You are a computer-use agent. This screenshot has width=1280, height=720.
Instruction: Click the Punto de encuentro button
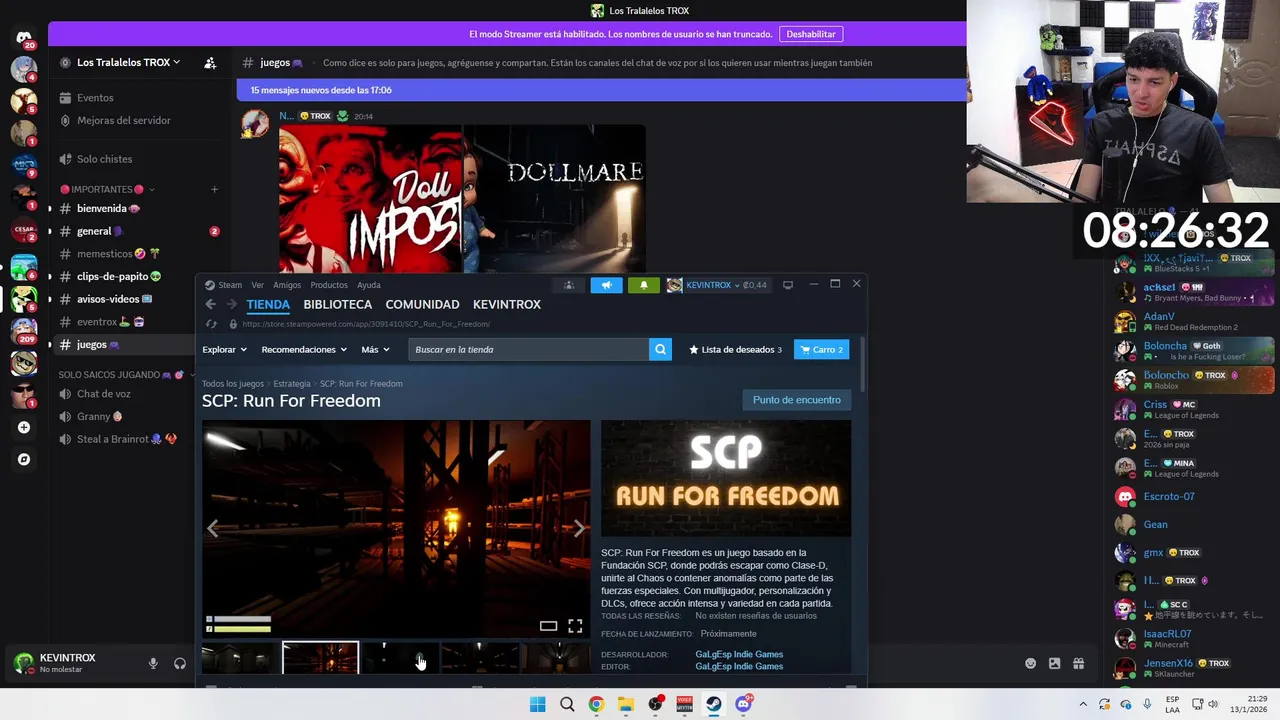797,400
